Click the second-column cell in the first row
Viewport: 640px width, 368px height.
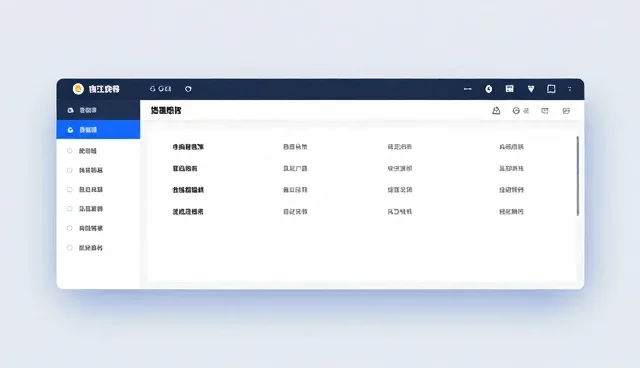[295, 147]
